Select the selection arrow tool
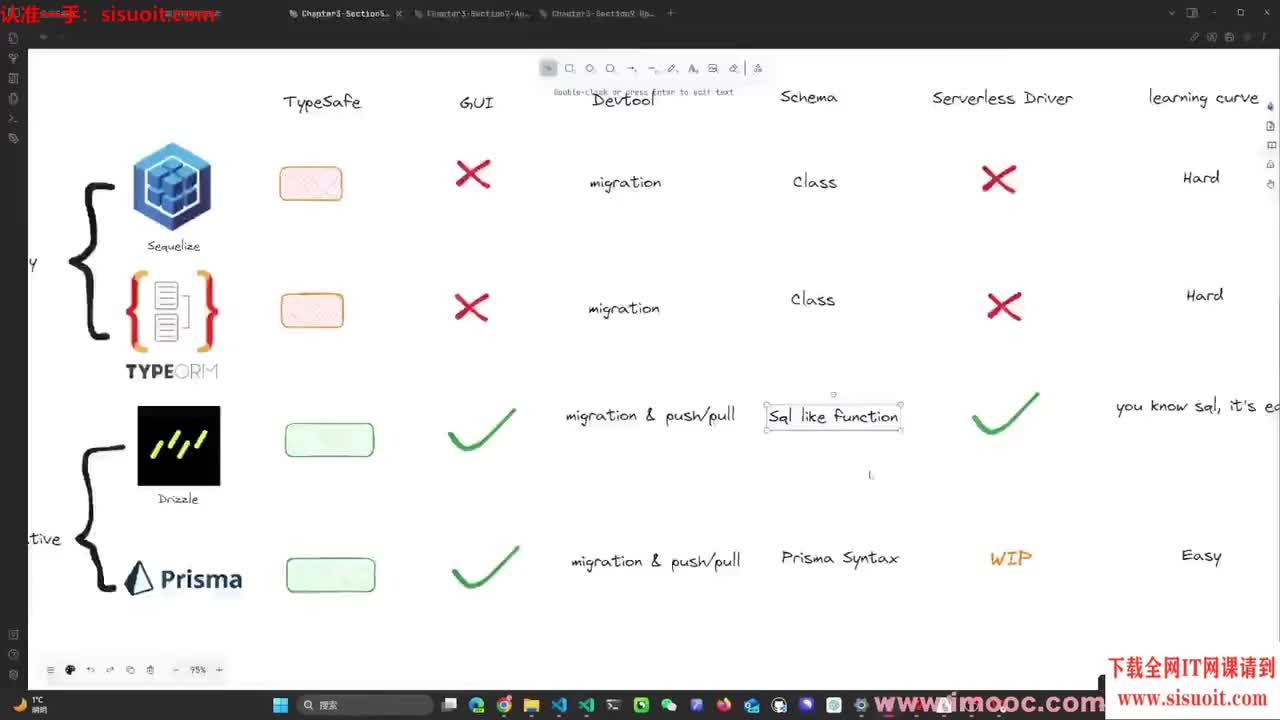 (548, 68)
